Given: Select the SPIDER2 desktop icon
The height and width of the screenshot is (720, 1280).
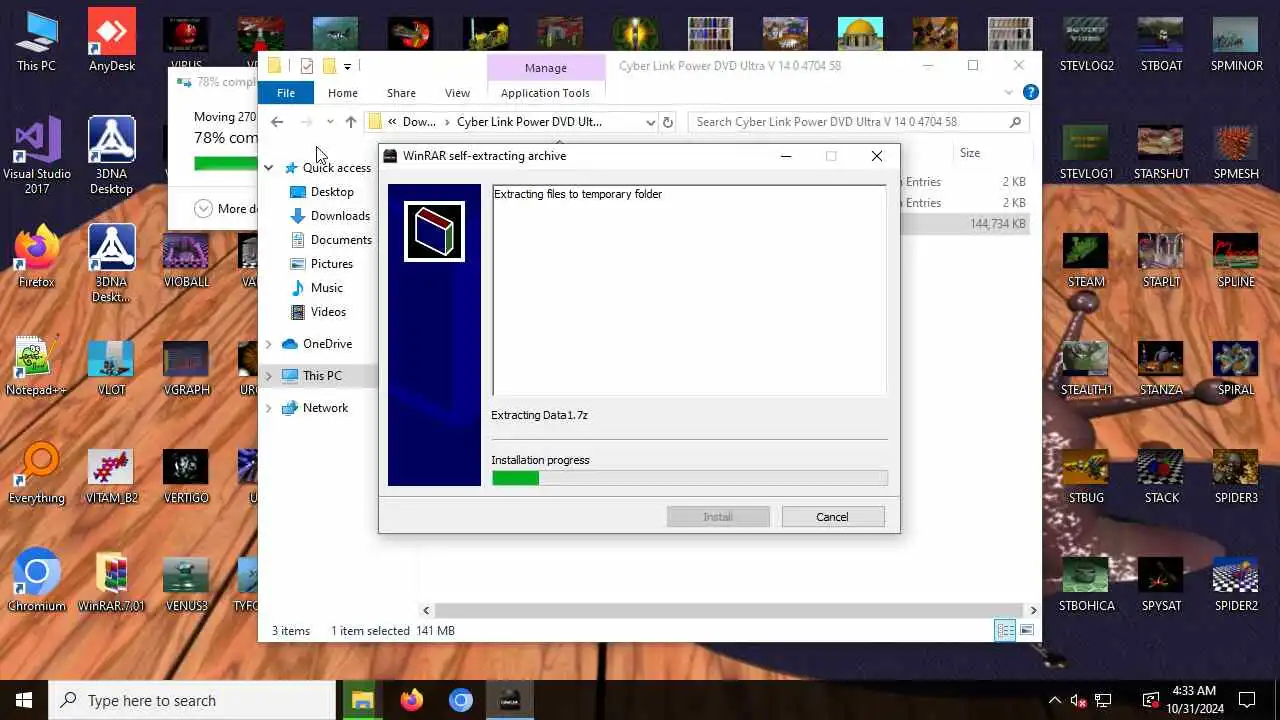Looking at the screenshot, I should [1236, 582].
